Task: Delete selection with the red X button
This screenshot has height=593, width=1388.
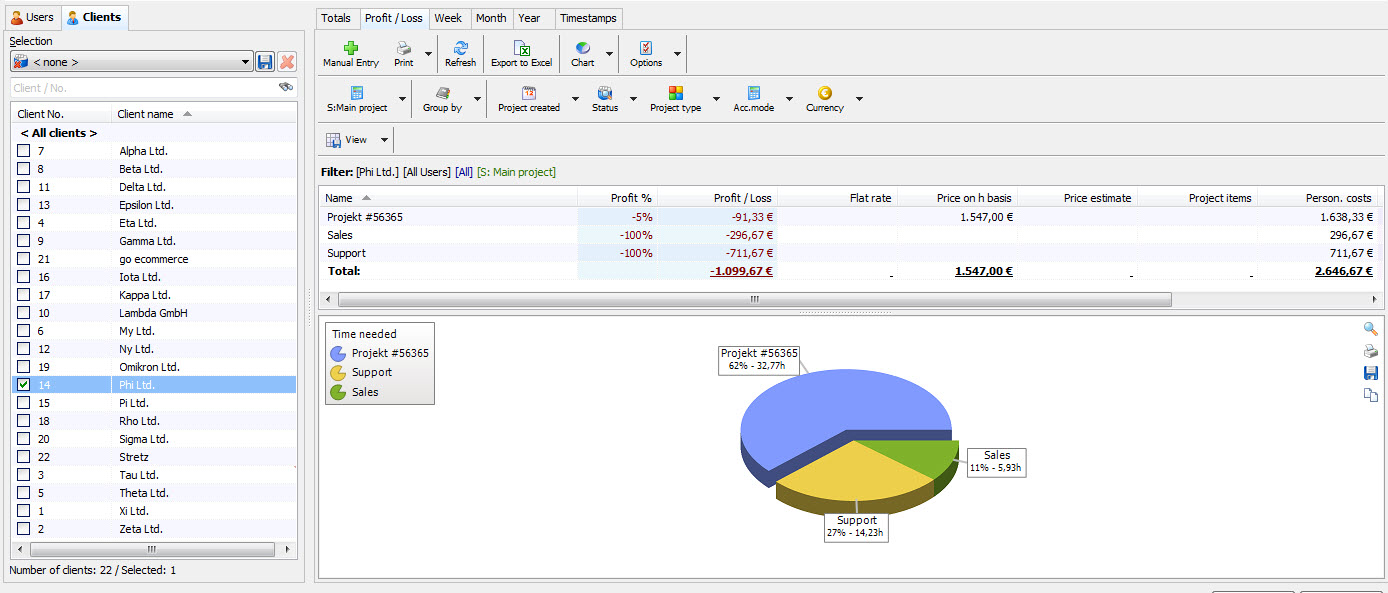Action: point(287,61)
